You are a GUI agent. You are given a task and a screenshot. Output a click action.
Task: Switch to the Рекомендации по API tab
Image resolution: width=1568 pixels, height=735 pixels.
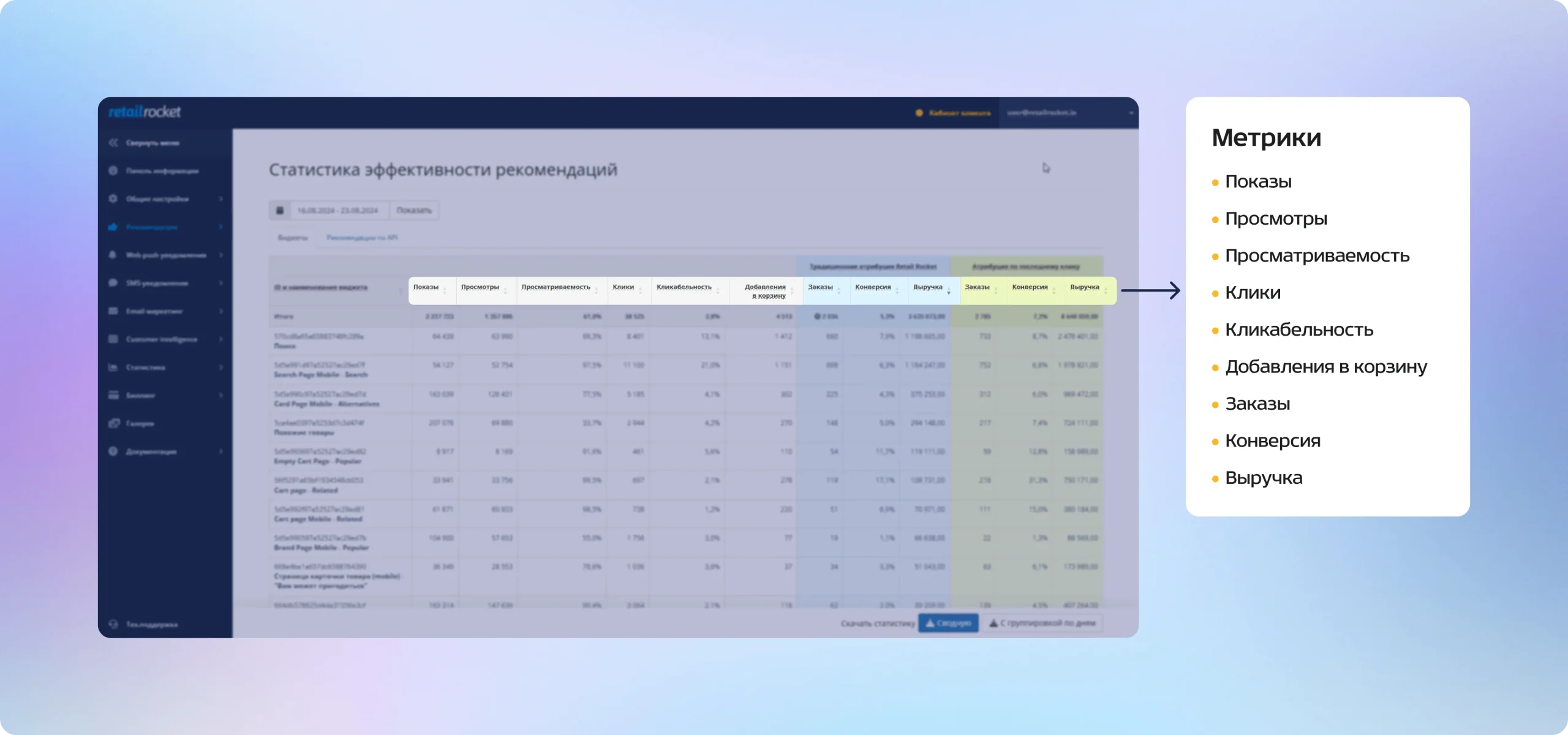coord(362,238)
